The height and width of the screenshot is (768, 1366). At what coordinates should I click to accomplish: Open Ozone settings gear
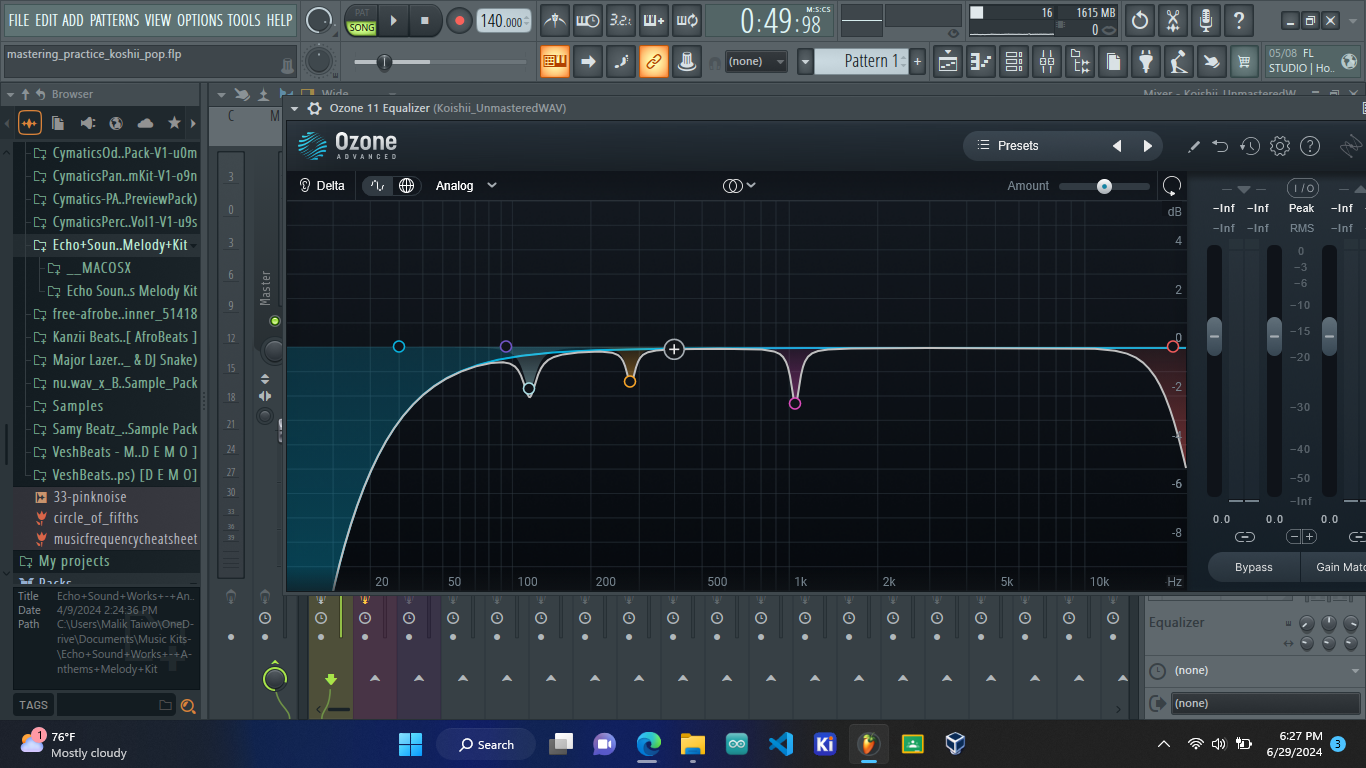point(1280,146)
